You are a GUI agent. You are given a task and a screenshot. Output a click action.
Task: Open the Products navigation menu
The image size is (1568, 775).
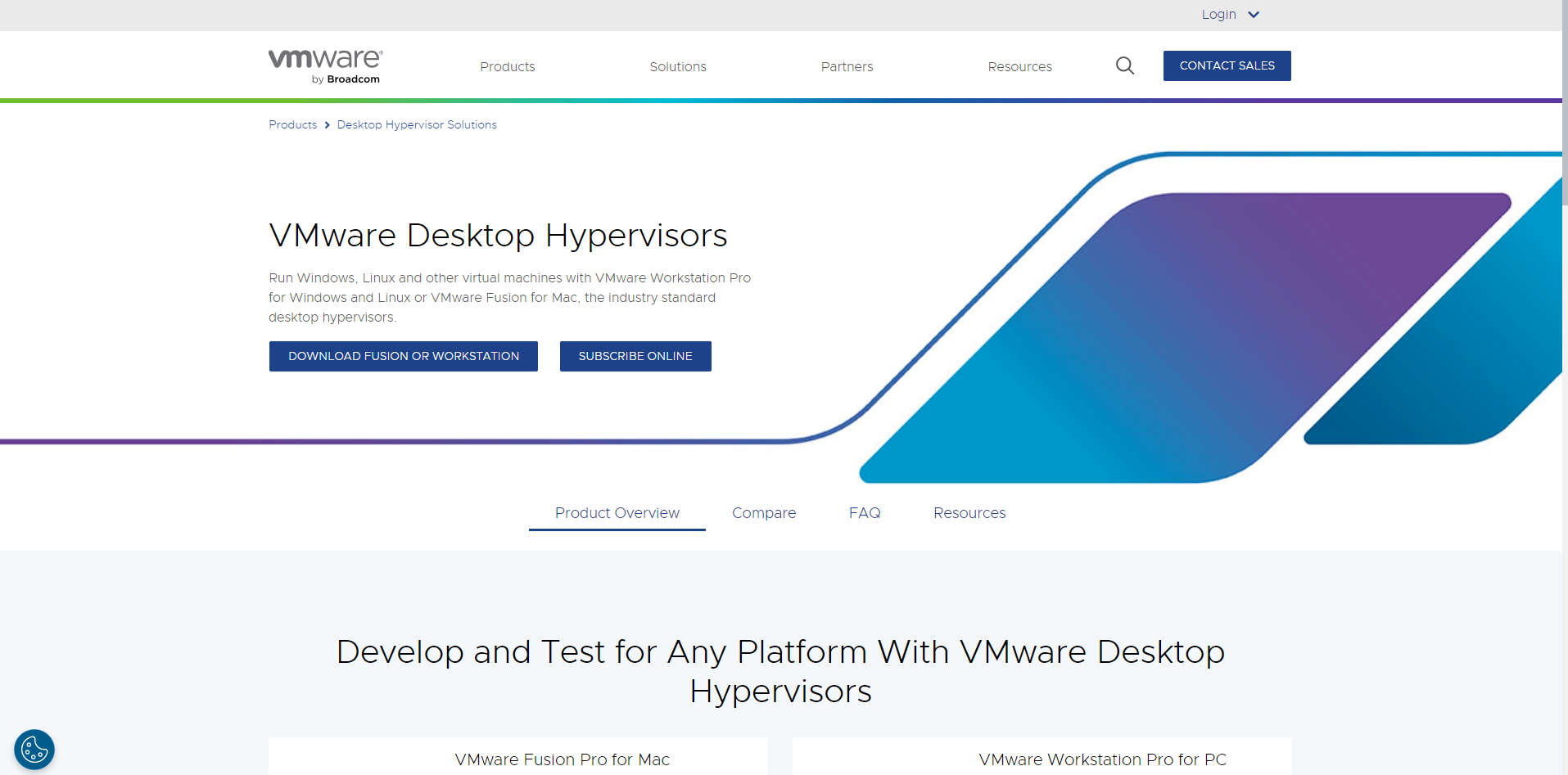pos(508,67)
